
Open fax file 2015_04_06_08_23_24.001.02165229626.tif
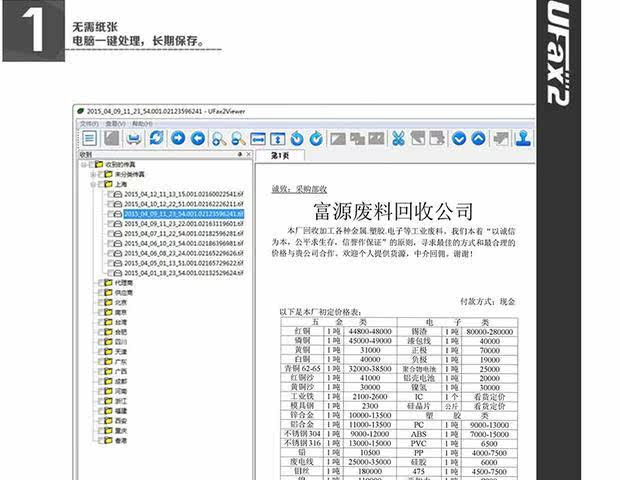(x=184, y=253)
